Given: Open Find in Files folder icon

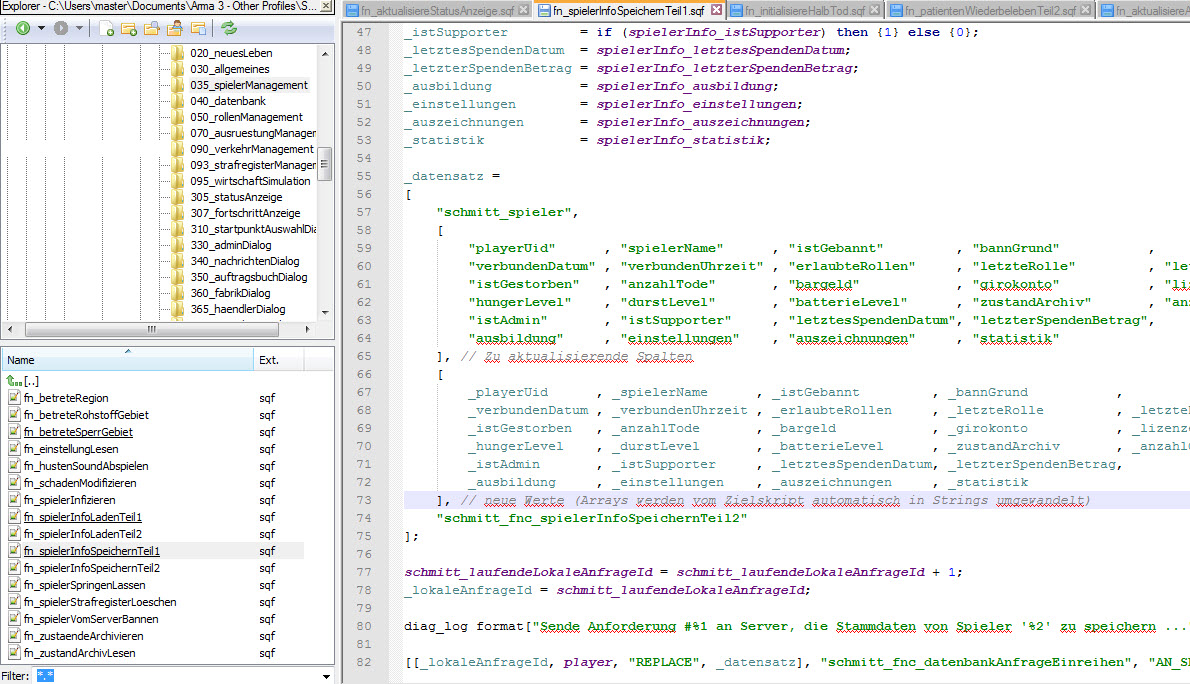Looking at the screenshot, I should point(152,29).
